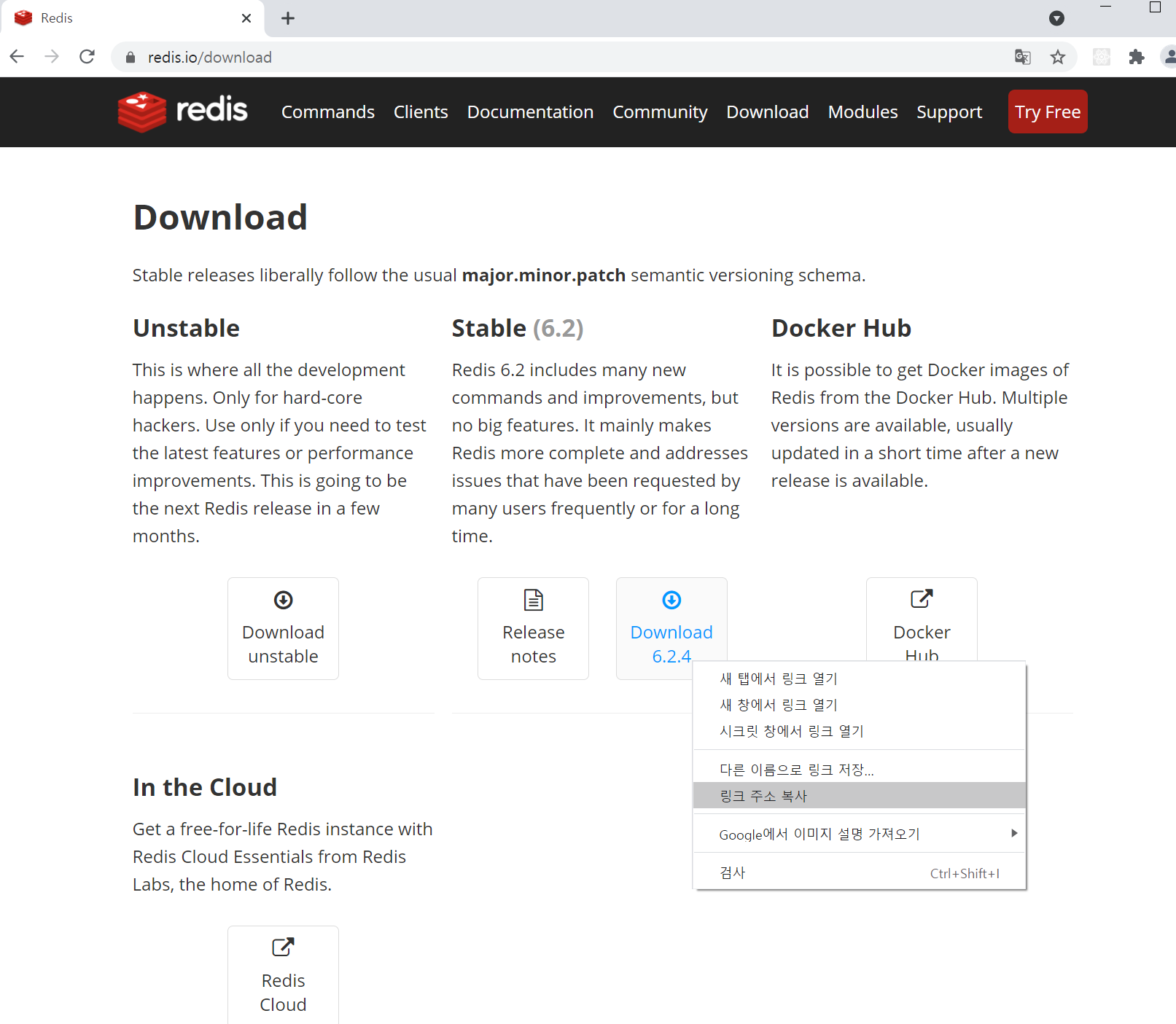Image resolution: width=1176 pixels, height=1024 pixels.
Task: Click the 'In the Cloud' heading
Action: 205,787
